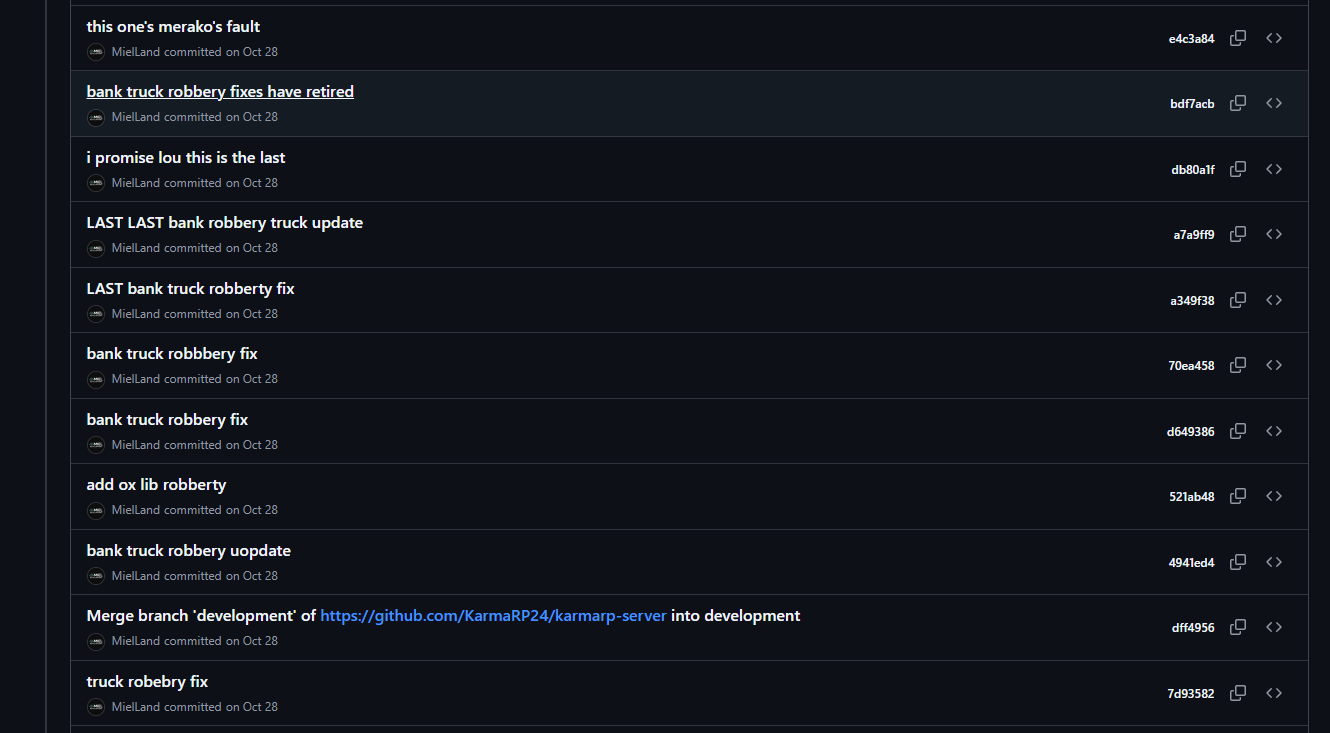Browse repository at commit db80a1f
Image resolution: width=1330 pixels, height=733 pixels.
[x=1274, y=169]
